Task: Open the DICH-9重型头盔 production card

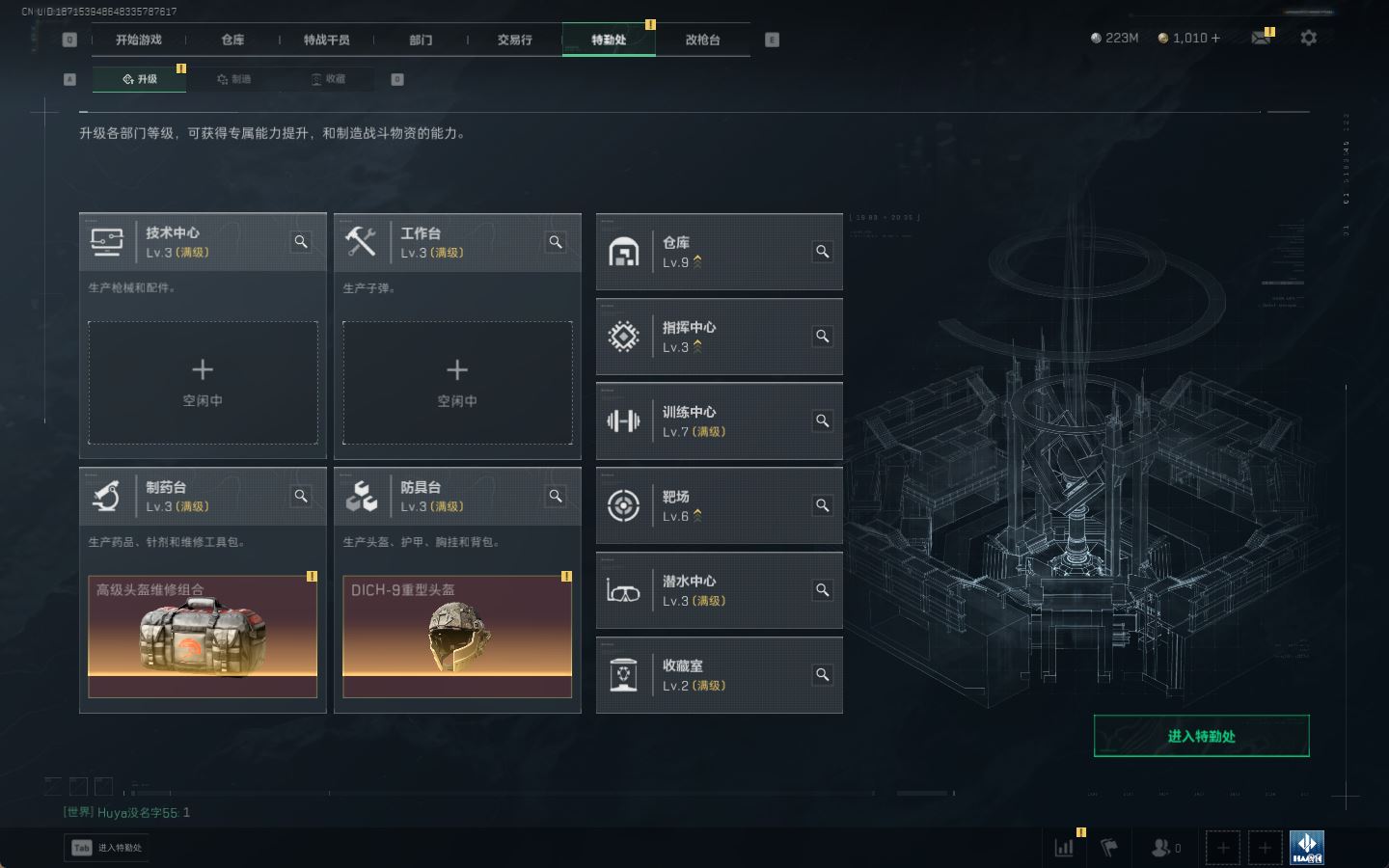Action: (457, 637)
